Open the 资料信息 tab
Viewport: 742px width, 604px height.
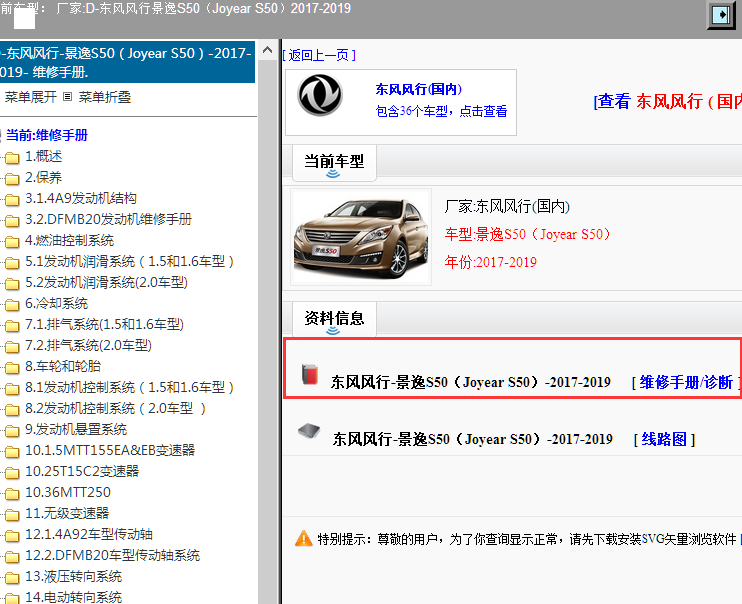[x=334, y=319]
